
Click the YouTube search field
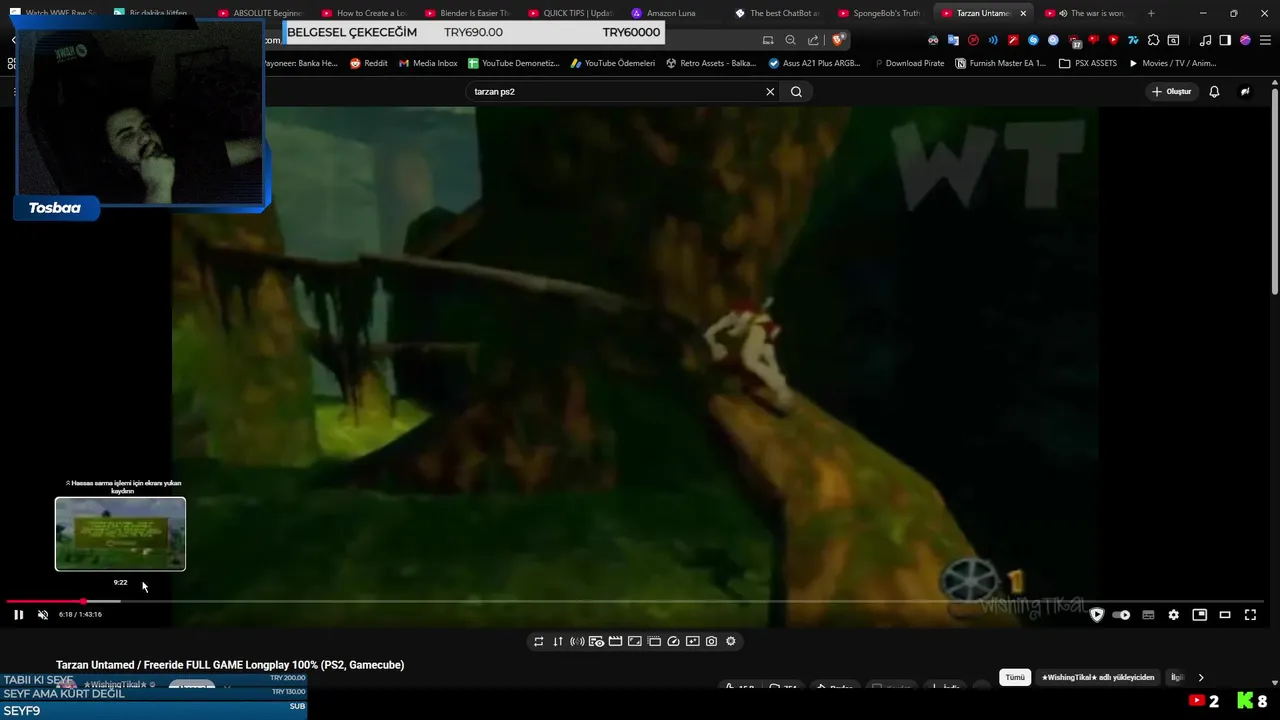coord(615,91)
